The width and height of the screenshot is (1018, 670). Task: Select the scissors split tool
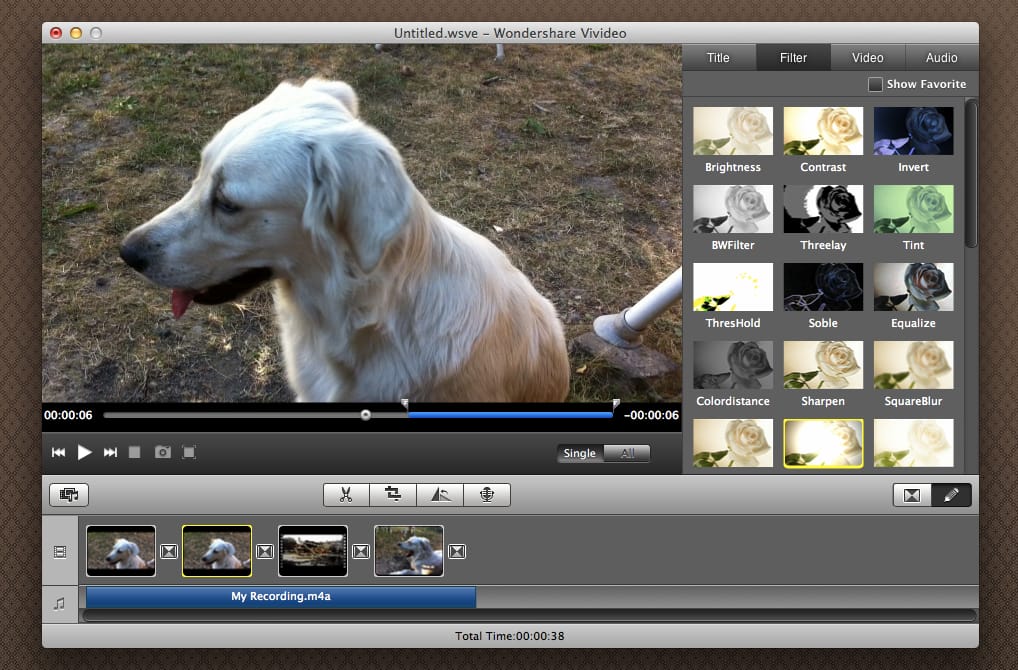pos(346,495)
